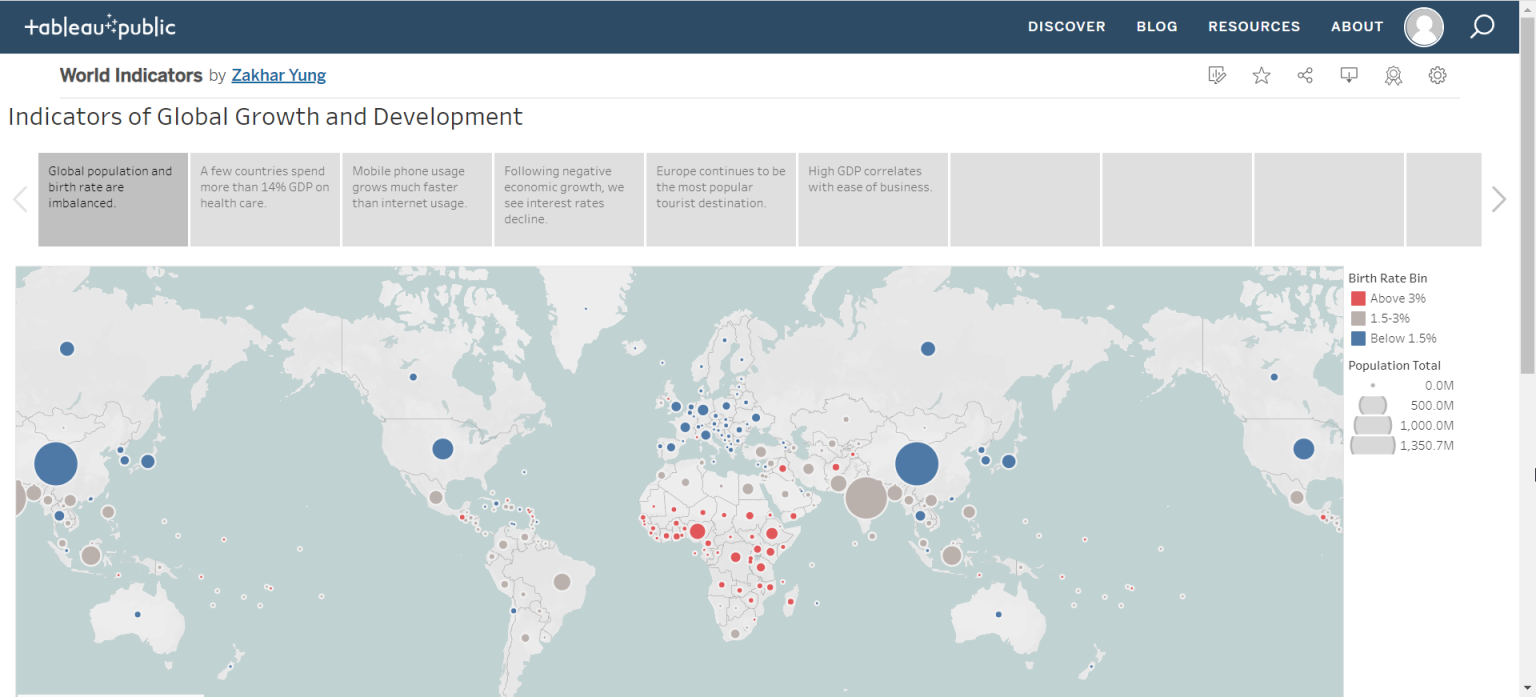The image size is (1536, 697).
Task: Open the Make a Copy workbook icon
Action: 1217,75
